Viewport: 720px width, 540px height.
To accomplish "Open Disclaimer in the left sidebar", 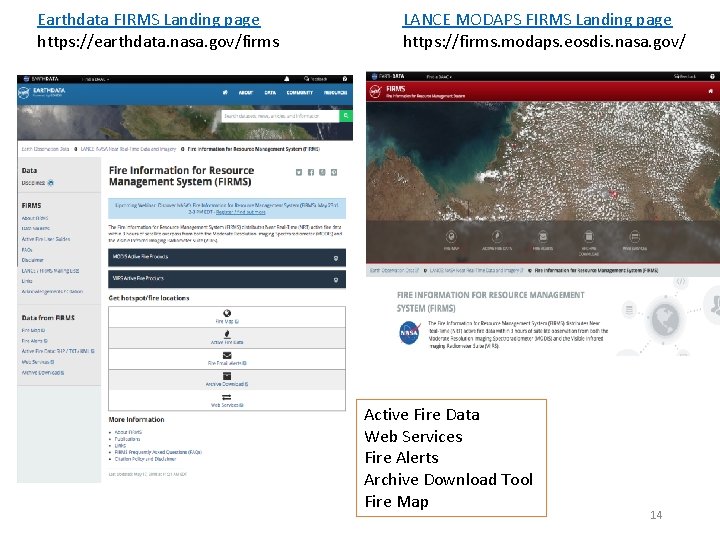I will 32,260.
